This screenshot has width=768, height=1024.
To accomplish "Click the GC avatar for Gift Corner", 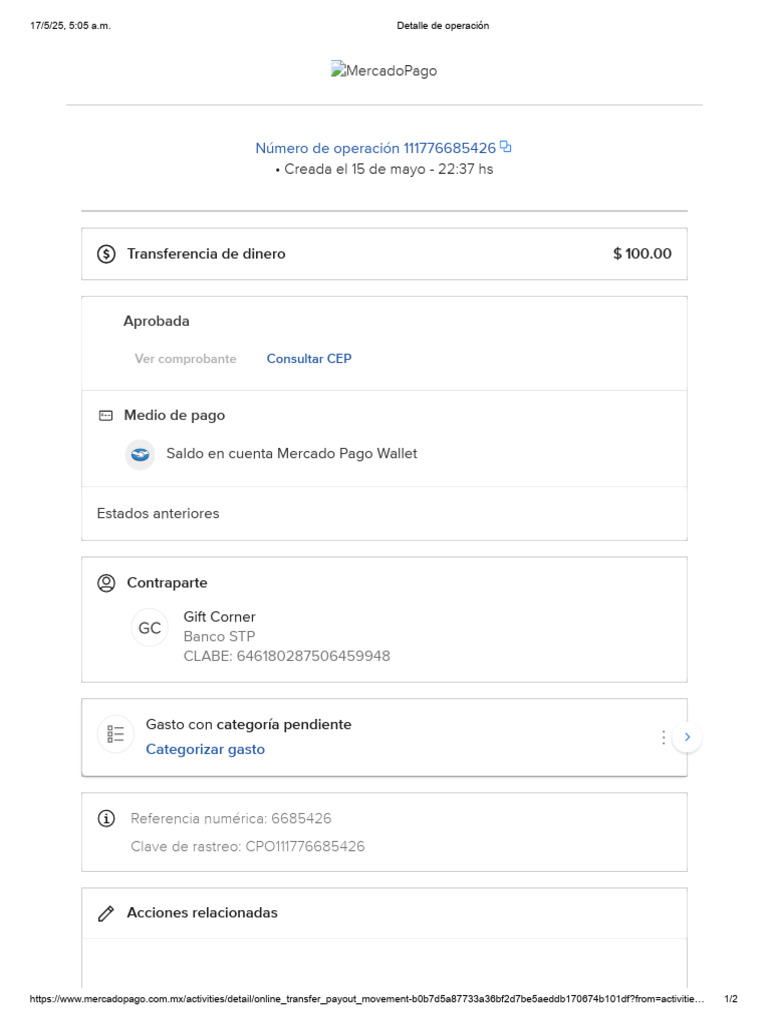I will click(150, 628).
